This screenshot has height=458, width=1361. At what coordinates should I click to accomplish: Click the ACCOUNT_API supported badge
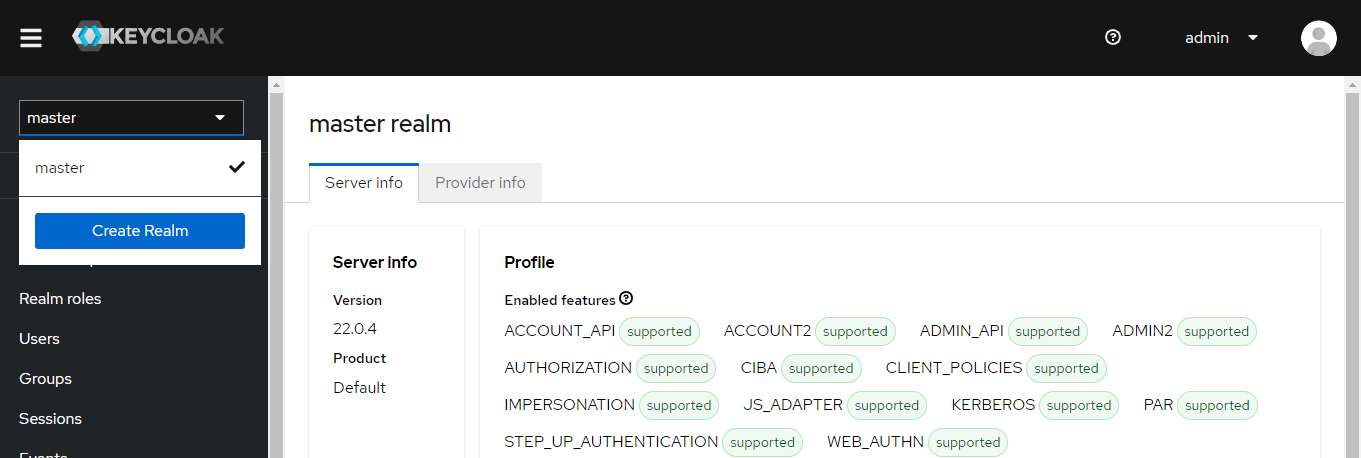(659, 331)
